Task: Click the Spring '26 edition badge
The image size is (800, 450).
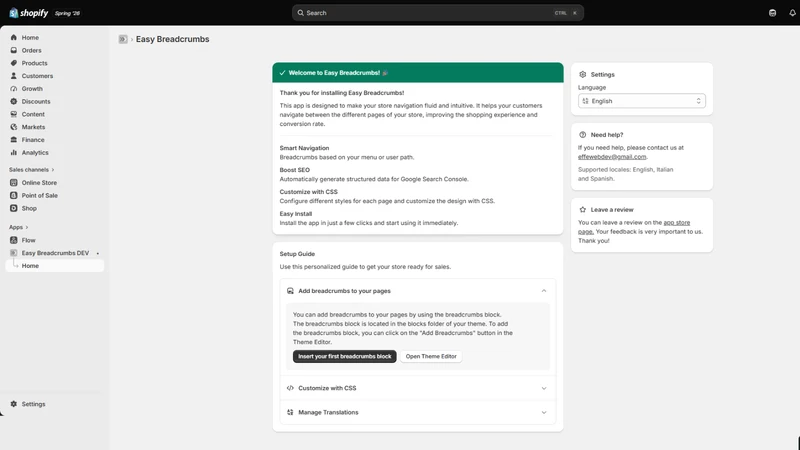Action: [67, 13]
